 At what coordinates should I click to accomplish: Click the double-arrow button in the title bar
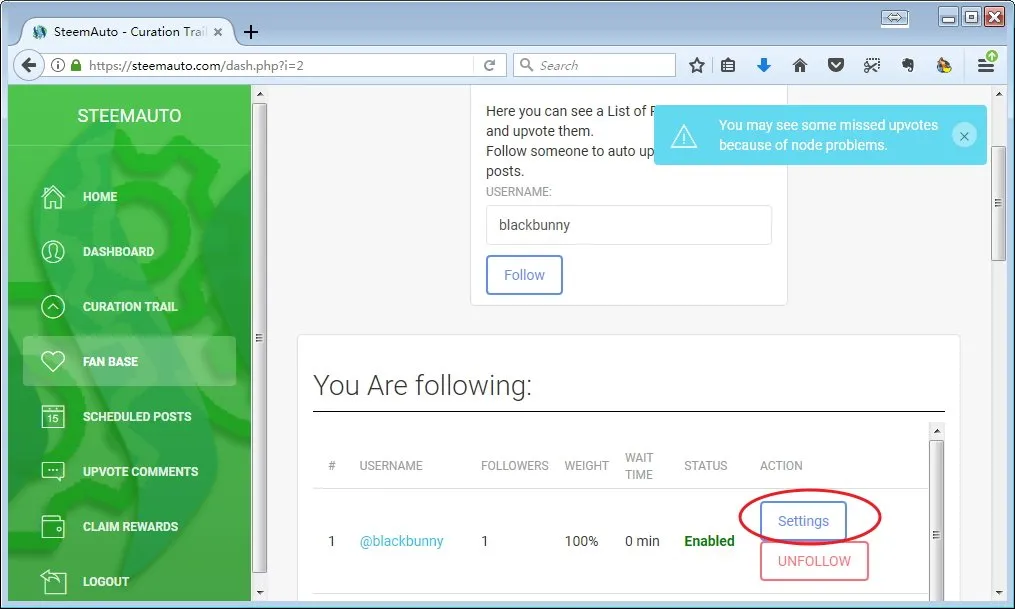click(895, 17)
